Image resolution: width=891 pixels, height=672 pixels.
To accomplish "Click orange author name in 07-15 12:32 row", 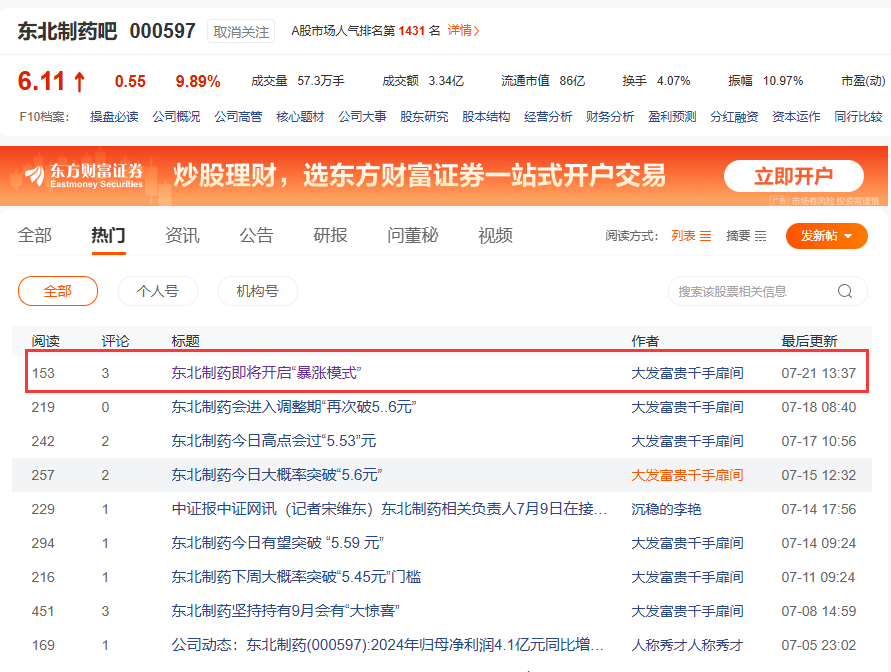I will (x=687, y=475).
